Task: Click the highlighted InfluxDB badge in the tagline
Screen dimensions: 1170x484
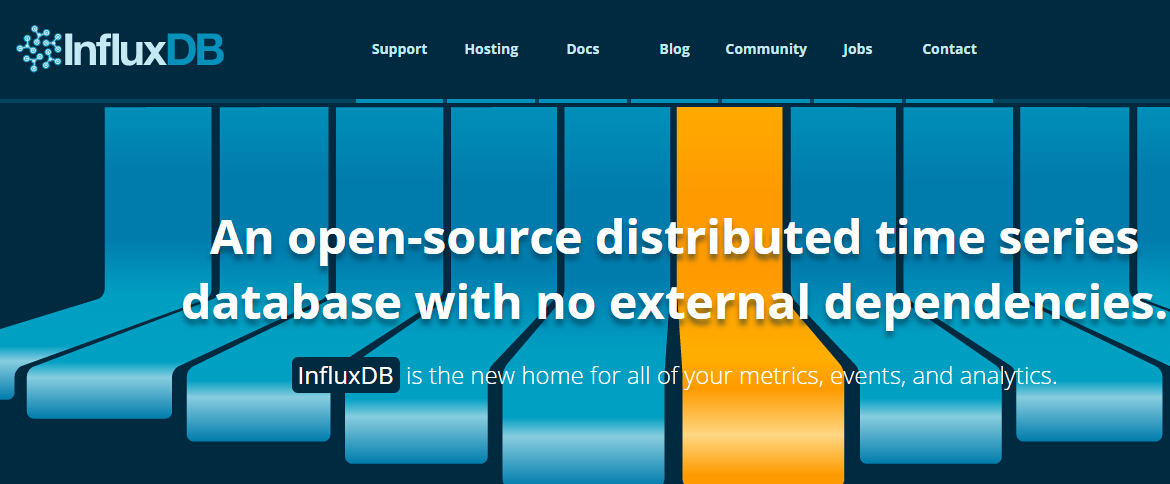Action: [x=346, y=376]
